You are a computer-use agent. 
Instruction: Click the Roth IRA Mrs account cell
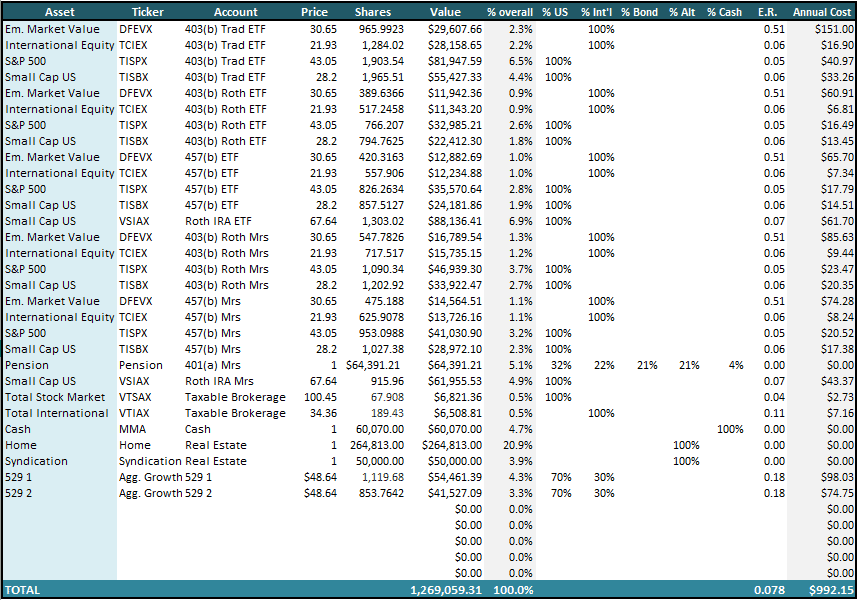(219, 381)
